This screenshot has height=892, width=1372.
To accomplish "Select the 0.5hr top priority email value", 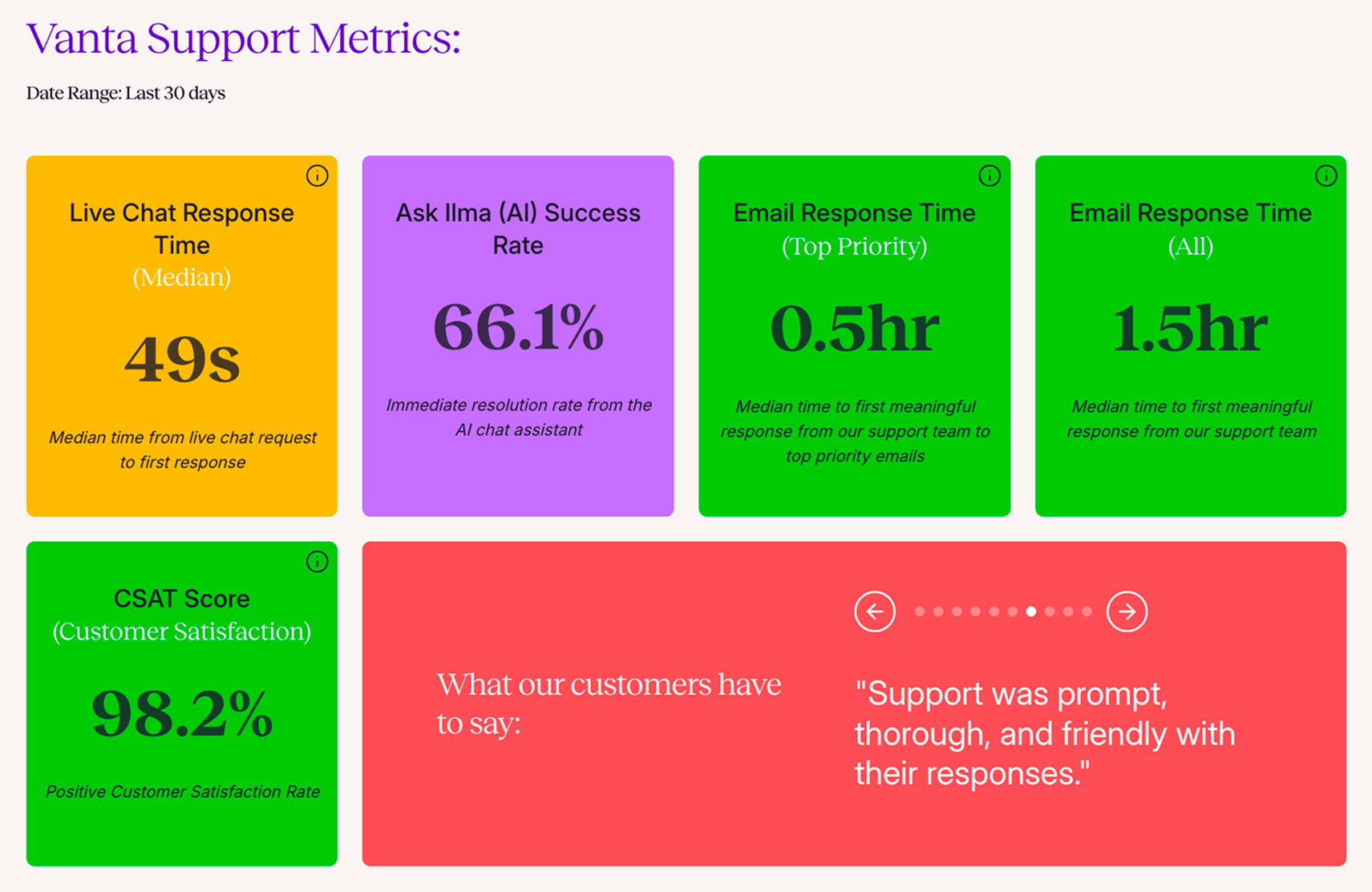I will click(855, 328).
